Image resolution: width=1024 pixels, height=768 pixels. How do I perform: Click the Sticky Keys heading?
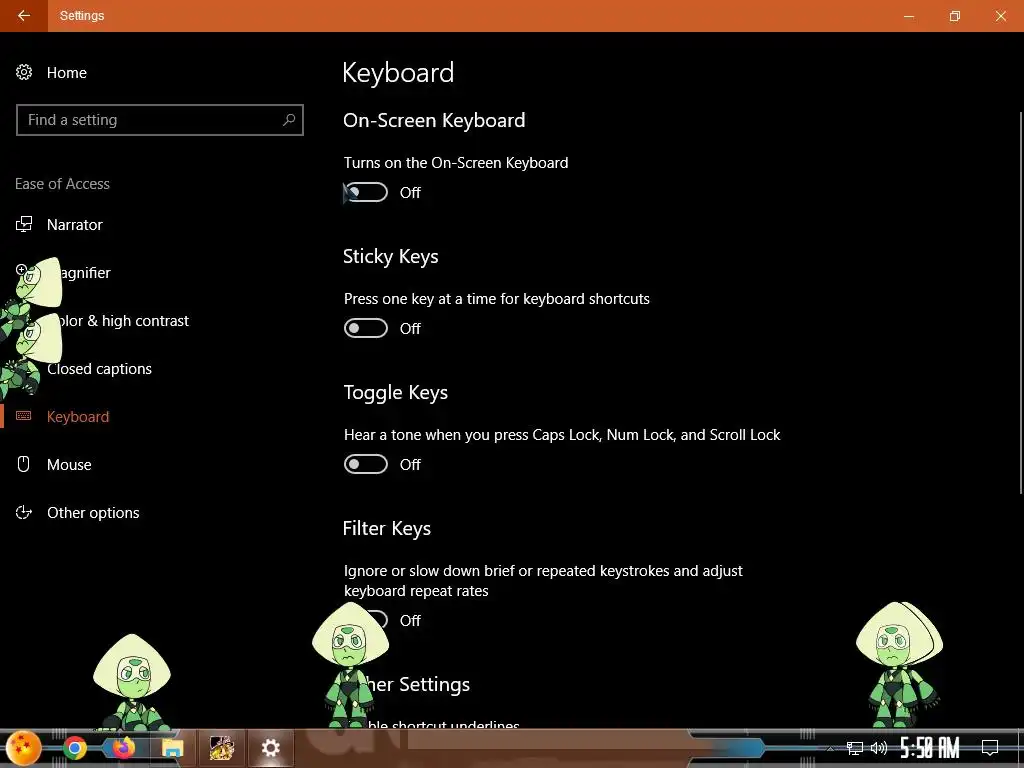point(391,257)
